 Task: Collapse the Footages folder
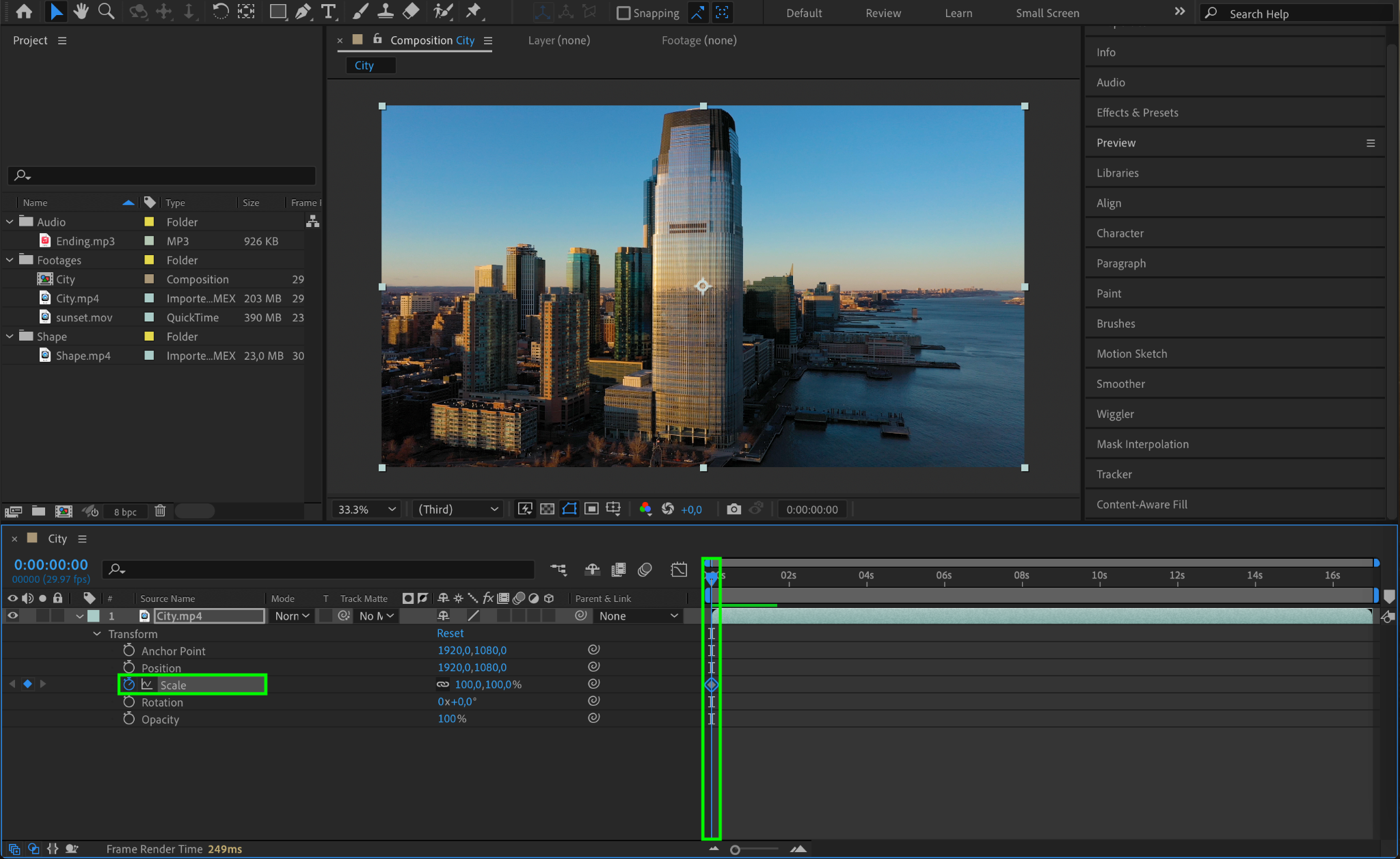(x=10, y=260)
